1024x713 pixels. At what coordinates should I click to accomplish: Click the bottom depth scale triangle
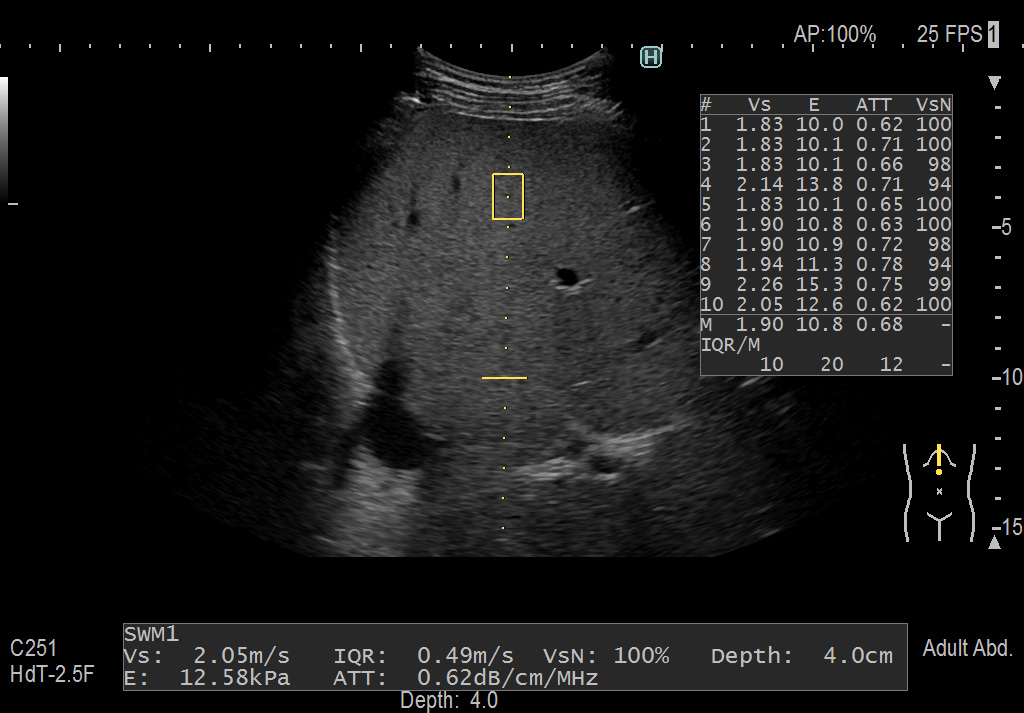pos(994,543)
